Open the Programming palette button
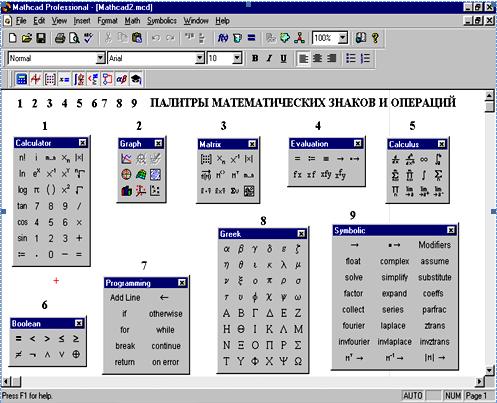This screenshot has height=403, width=497. coord(107,79)
